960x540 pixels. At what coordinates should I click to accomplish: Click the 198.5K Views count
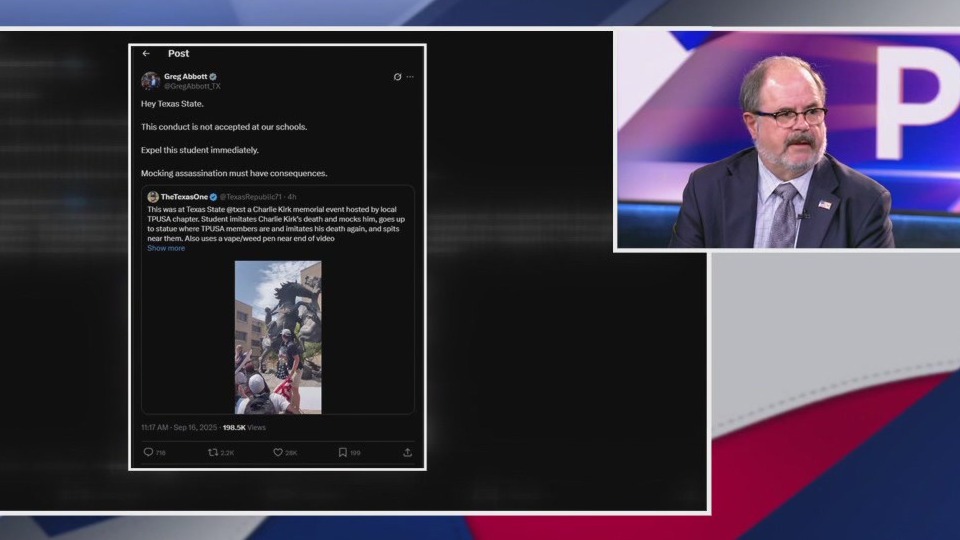point(244,427)
